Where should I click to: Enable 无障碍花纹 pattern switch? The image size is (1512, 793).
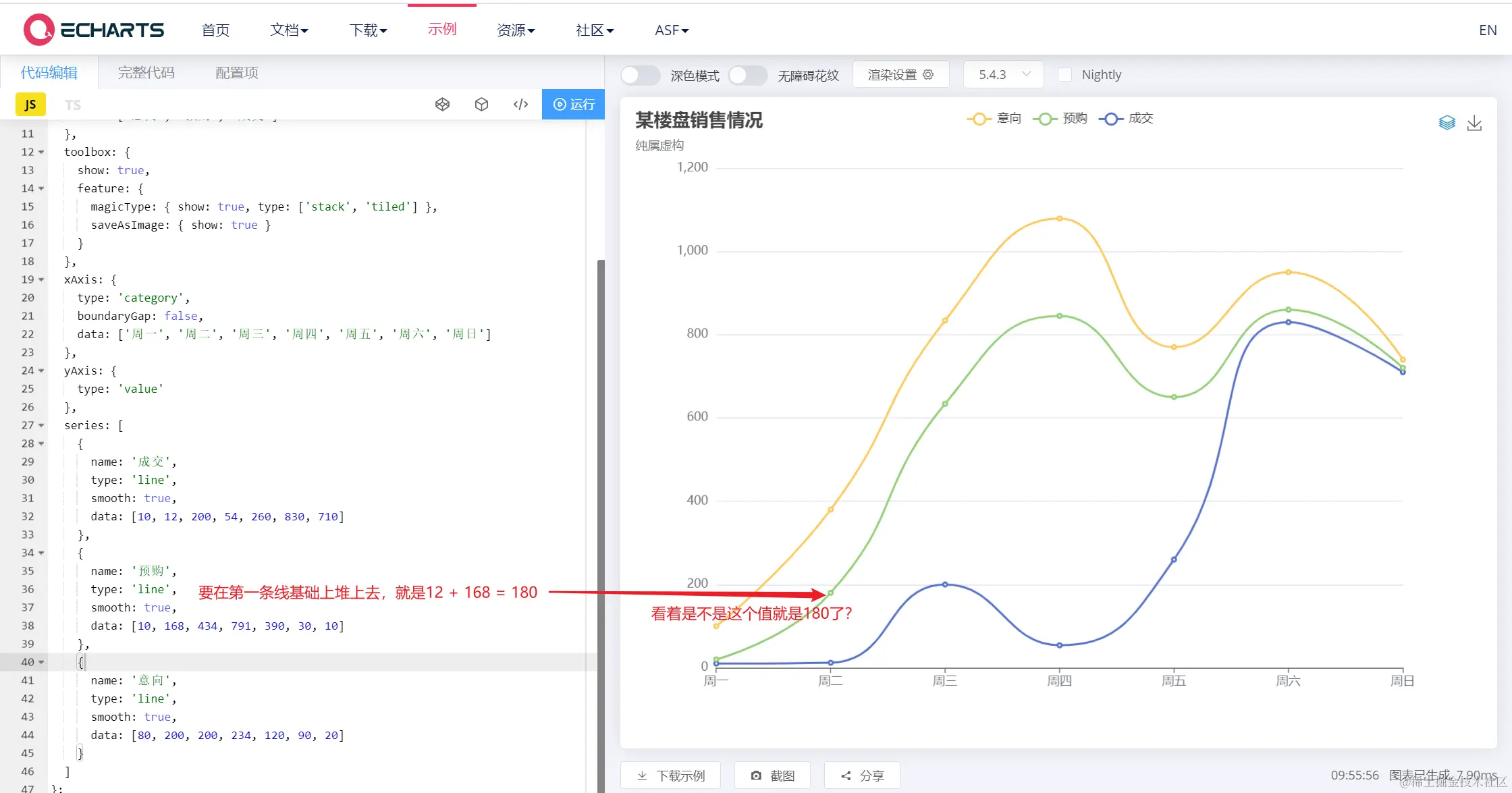click(747, 75)
